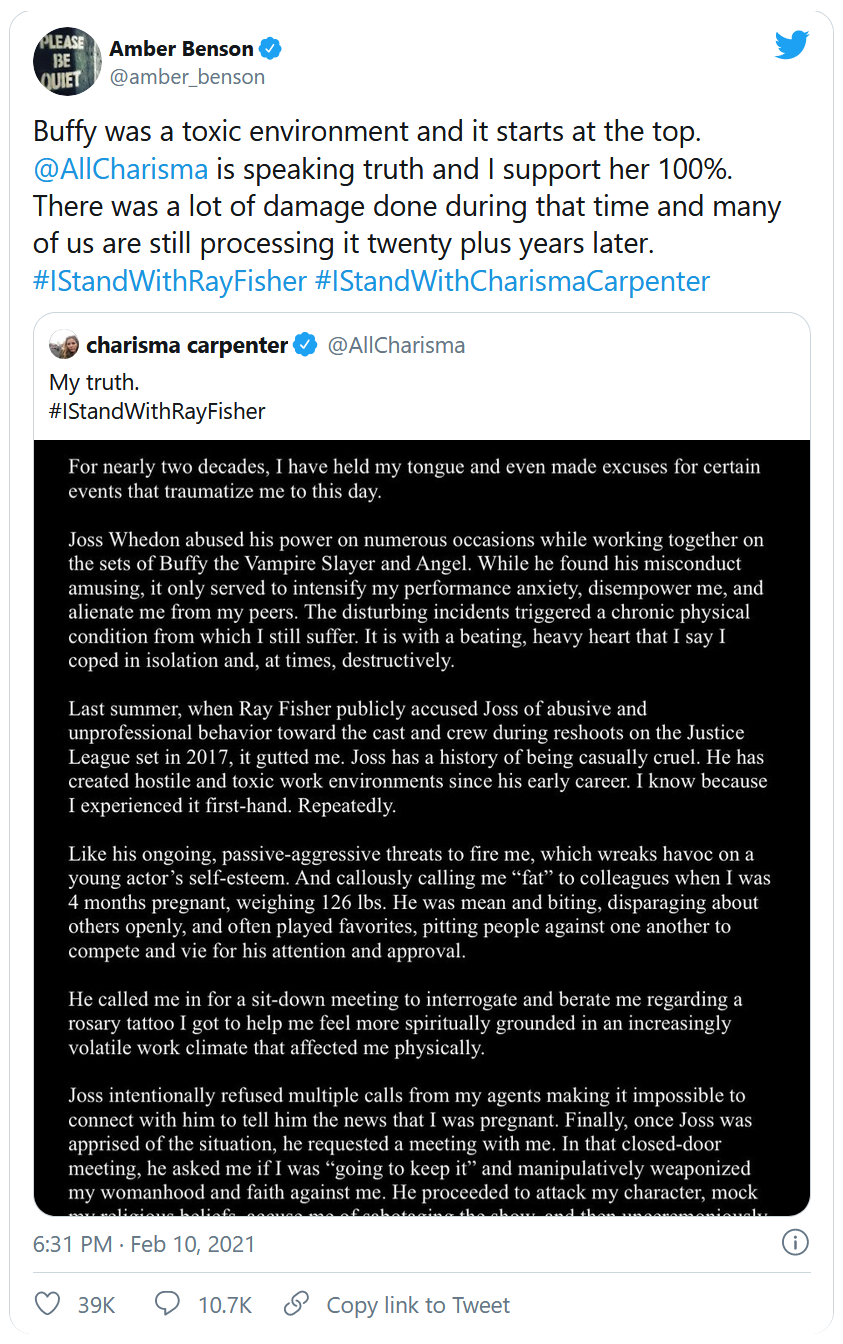Viewport: 843px width, 1344px height.
Task: Like the tweet with heart icon
Action: 47,1304
